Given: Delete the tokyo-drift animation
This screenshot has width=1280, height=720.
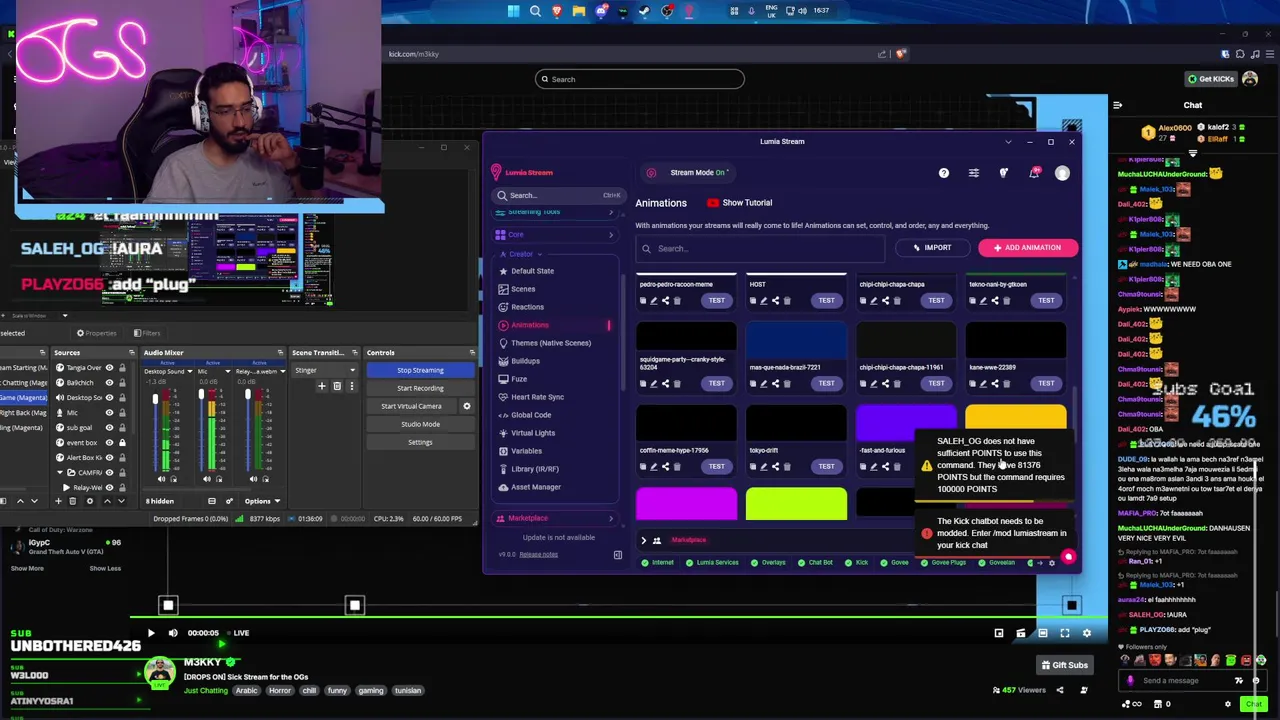Looking at the screenshot, I should (x=787, y=466).
